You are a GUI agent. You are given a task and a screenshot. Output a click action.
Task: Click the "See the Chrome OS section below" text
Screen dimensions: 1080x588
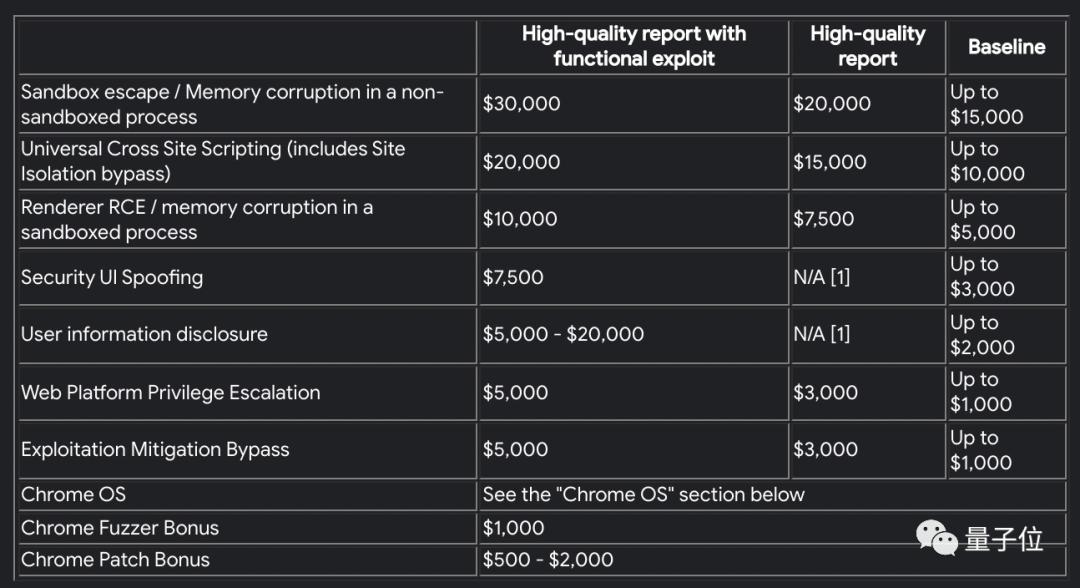click(643, 494)
